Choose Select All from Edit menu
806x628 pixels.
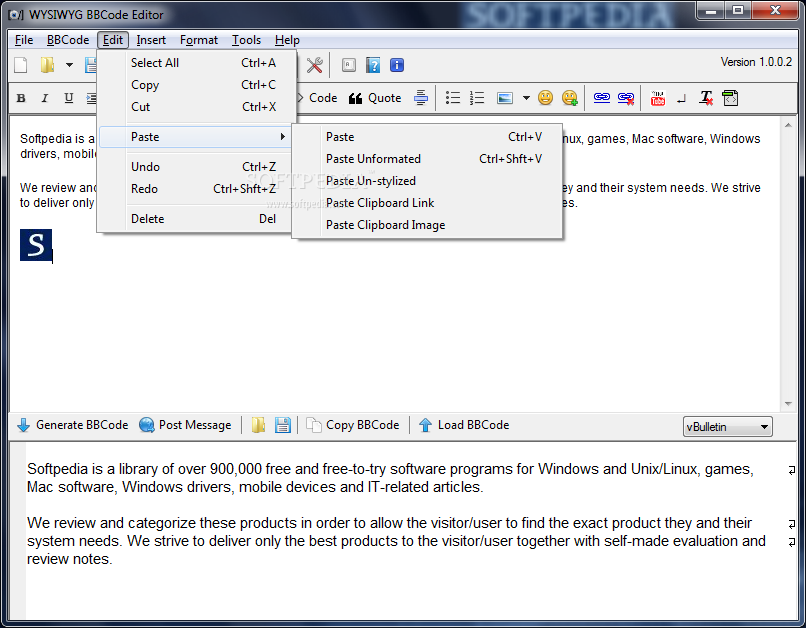point(197,63)
